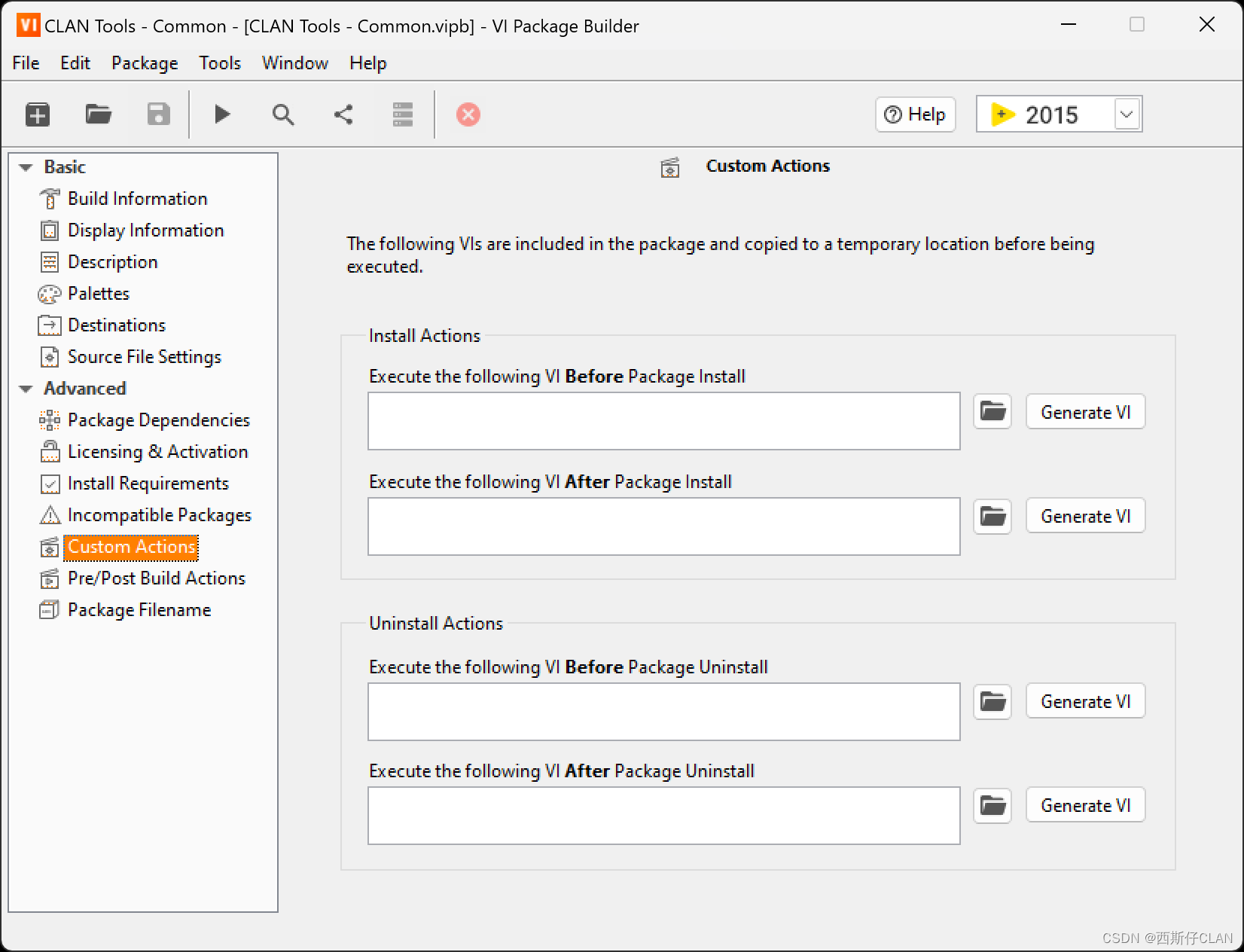
Task: Open the Tools menu
Action: (220, 63)
